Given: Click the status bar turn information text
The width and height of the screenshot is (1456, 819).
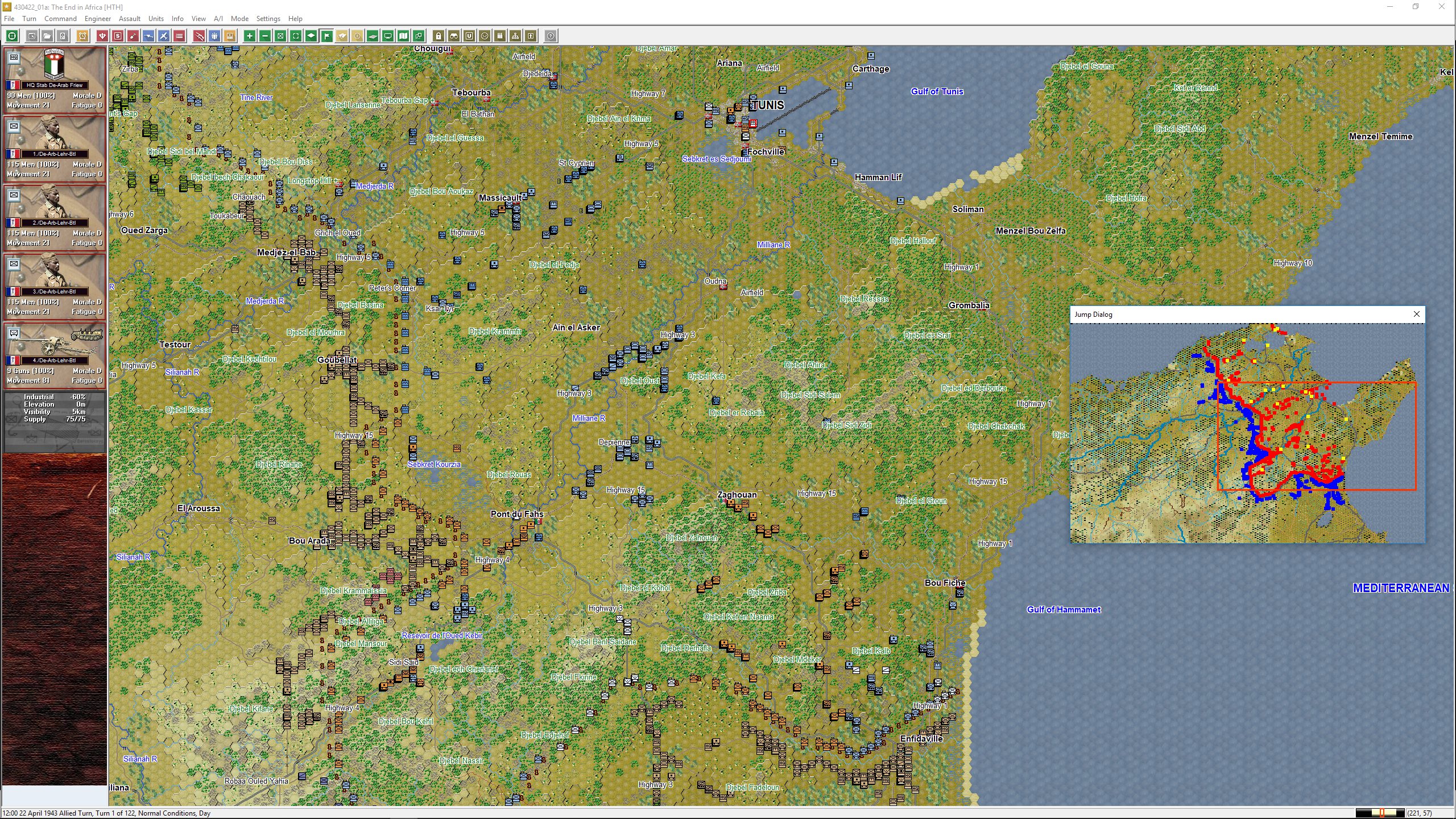Looking at the screenshot, I should click(106, 813).
